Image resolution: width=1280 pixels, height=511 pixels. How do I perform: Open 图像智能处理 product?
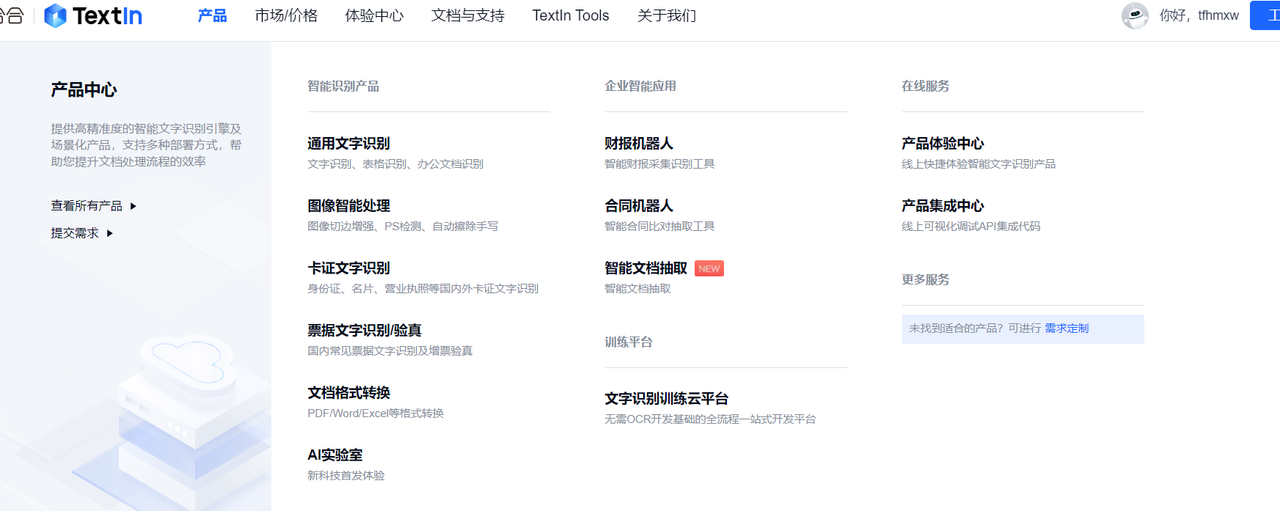pyautogui.click(x=349, y=205)
